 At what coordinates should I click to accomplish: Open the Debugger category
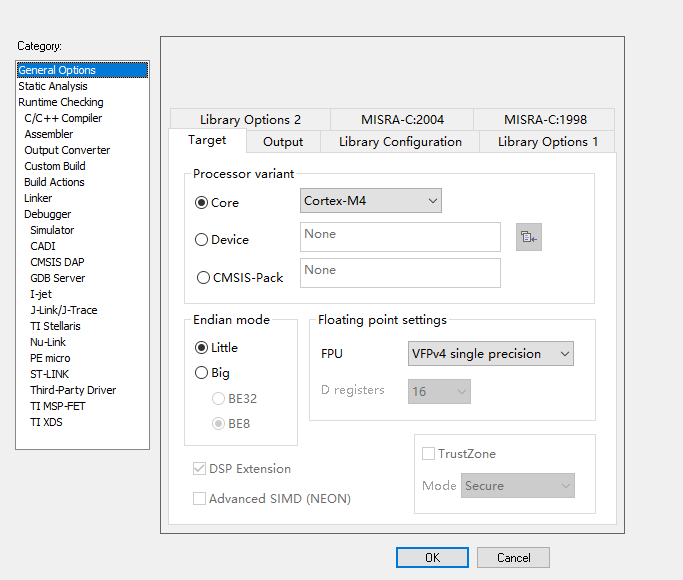click(48, 214)
